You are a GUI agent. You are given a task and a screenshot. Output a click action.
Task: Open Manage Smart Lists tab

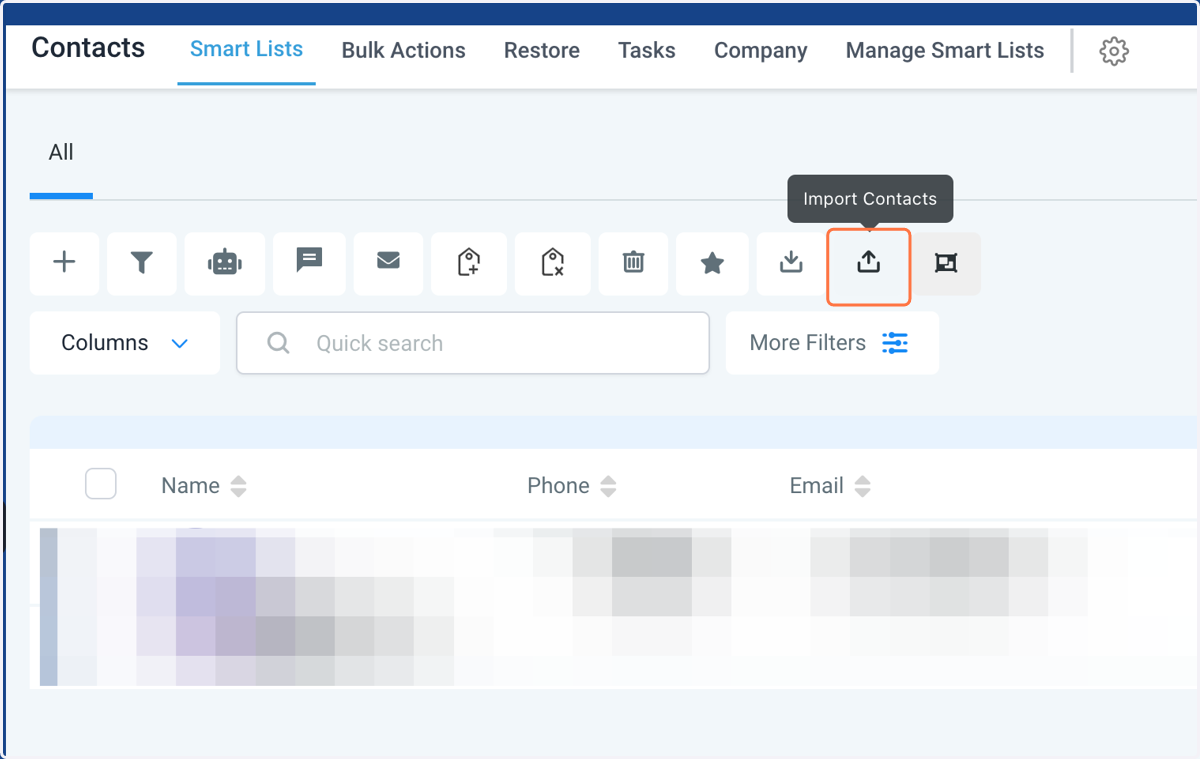click(945, 51)
